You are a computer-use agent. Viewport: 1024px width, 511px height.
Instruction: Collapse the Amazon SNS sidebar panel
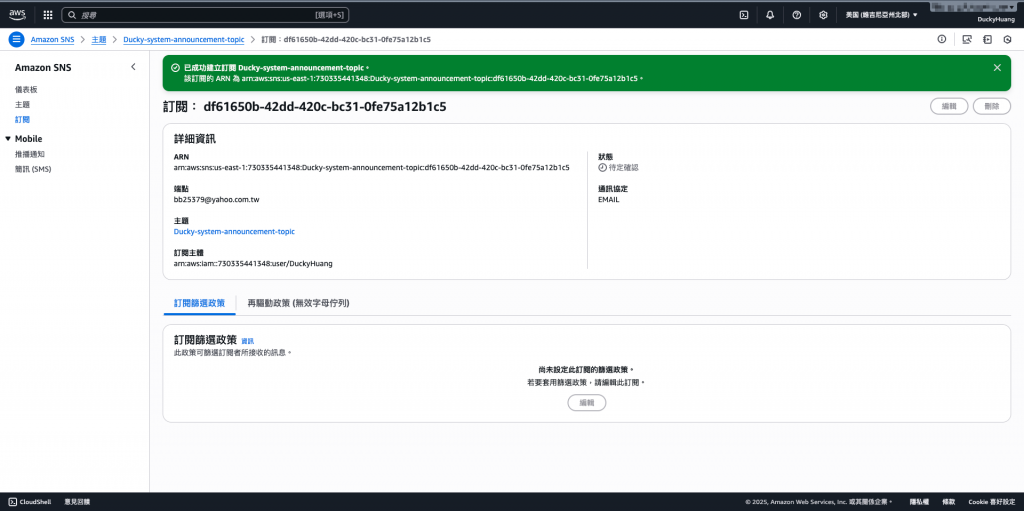[133, 67]
